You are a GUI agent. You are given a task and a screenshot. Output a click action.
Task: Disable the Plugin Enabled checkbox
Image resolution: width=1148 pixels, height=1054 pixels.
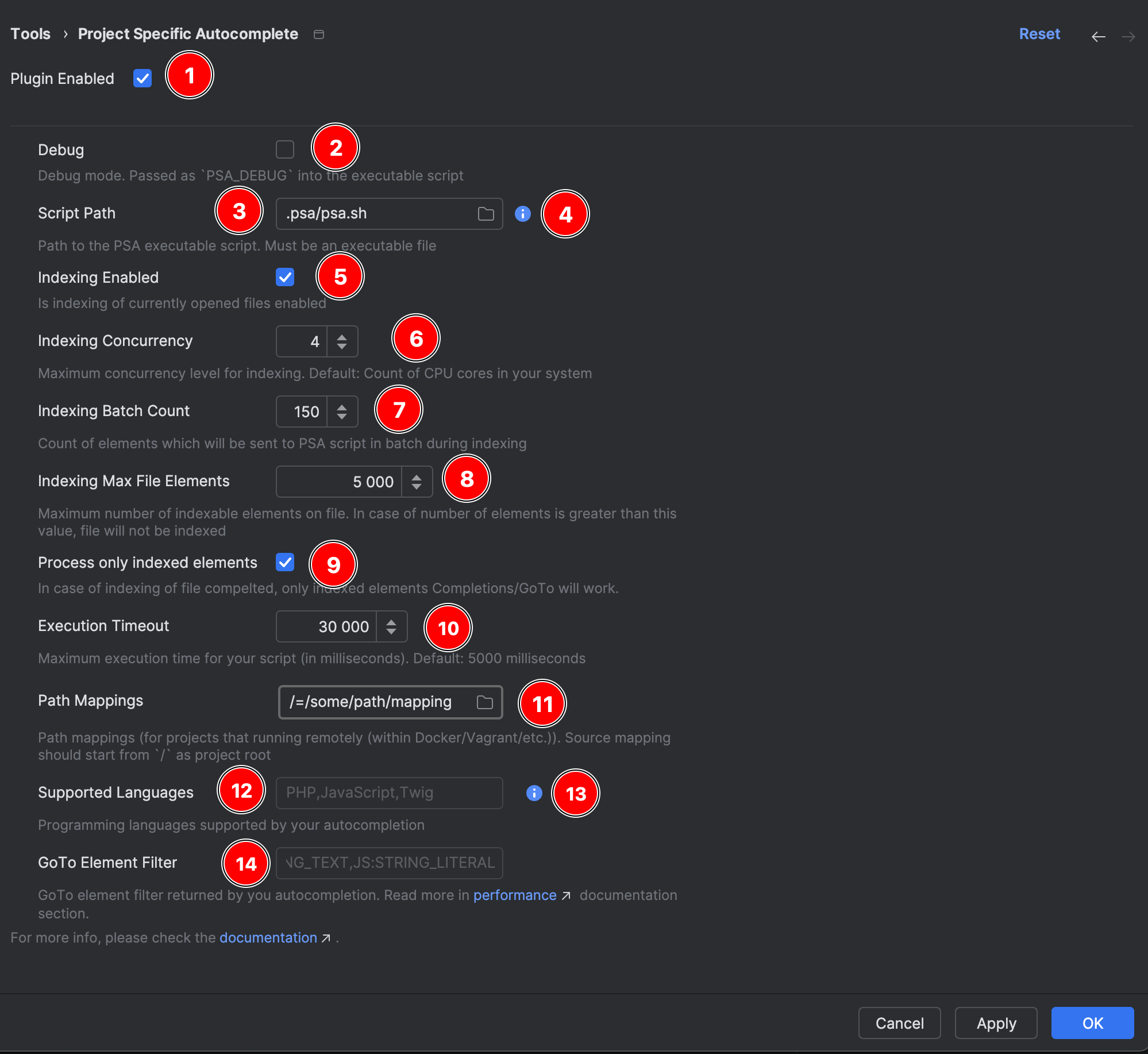pos(142,78)
